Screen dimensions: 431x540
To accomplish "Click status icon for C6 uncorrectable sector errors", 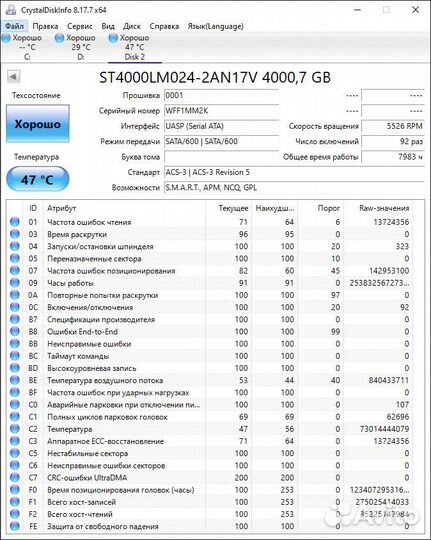I will (x=14, y=465).
